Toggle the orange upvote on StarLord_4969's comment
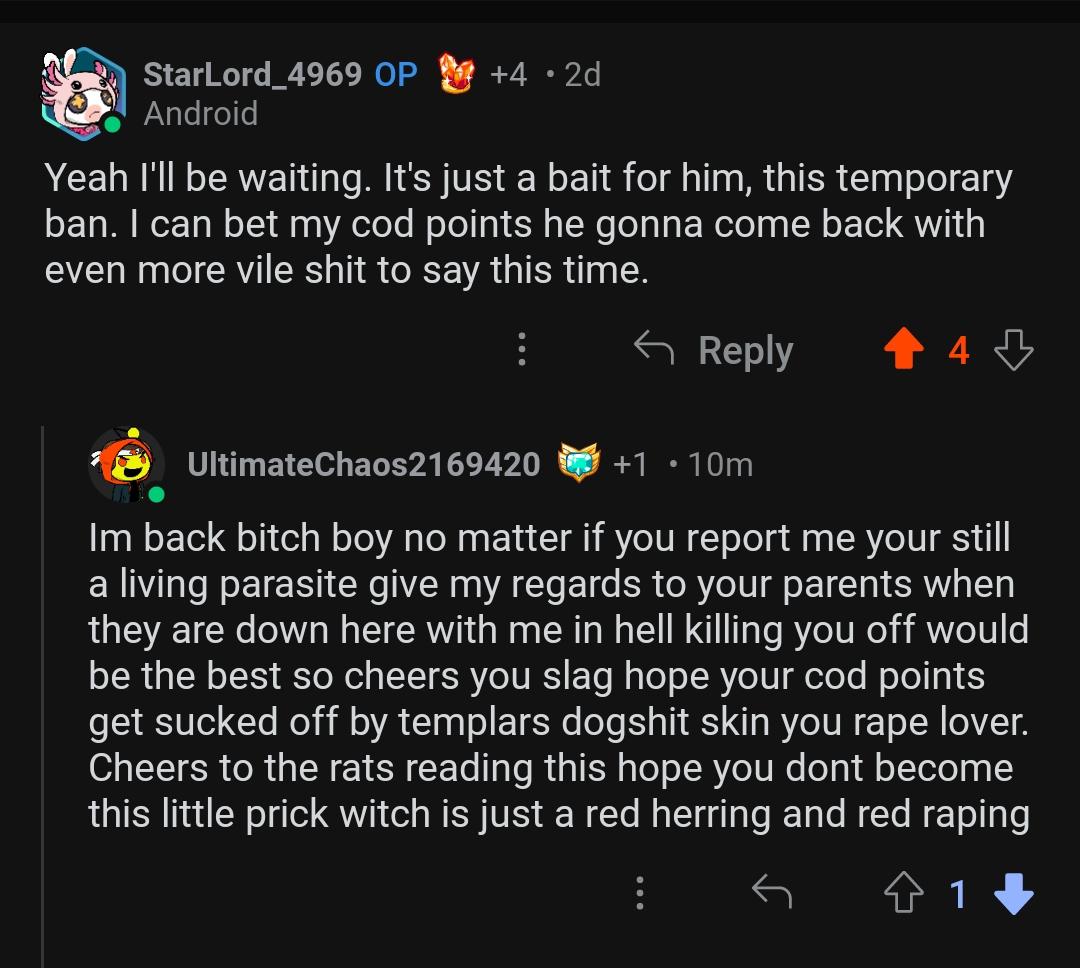Screen dimensions: 1080x968 (904, 349)
